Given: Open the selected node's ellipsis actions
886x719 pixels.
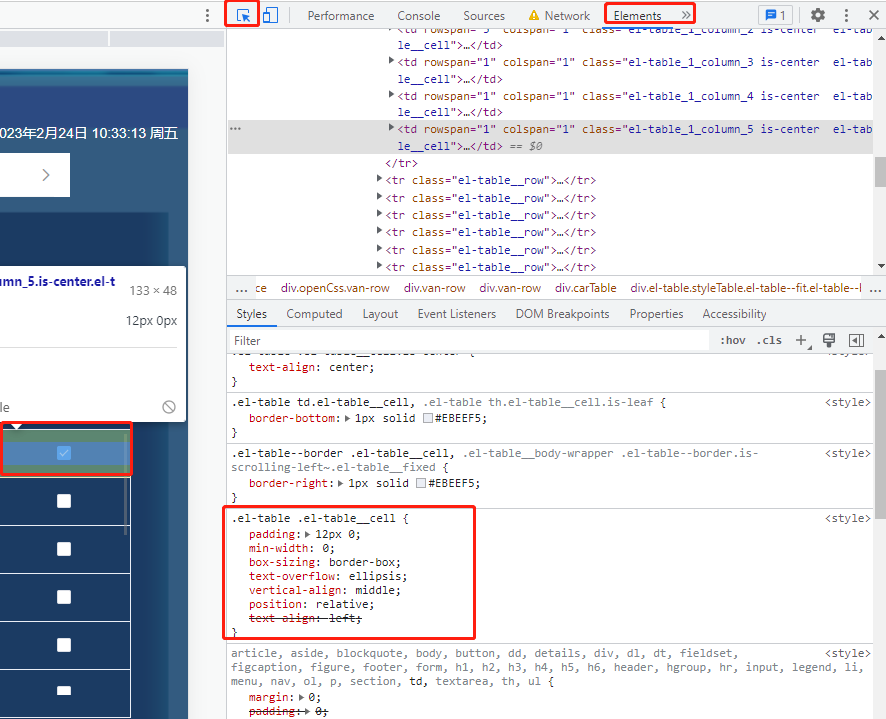Looking at the screenshot, I should (236, 129).
